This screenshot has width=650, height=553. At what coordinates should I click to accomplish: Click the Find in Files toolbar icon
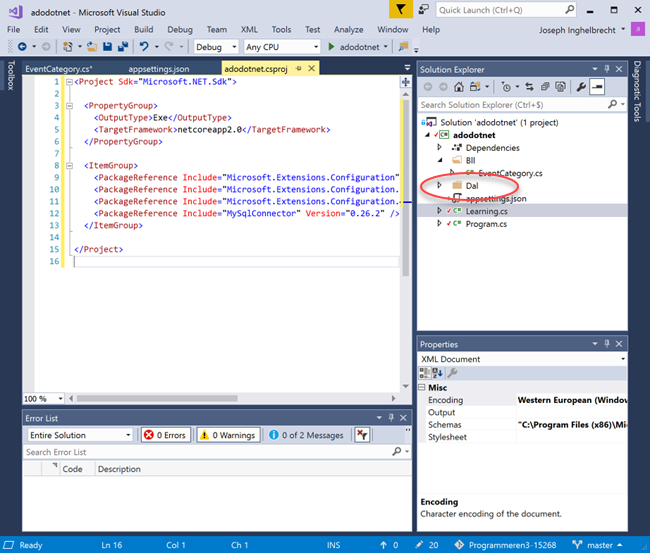(x=403, y=46)
